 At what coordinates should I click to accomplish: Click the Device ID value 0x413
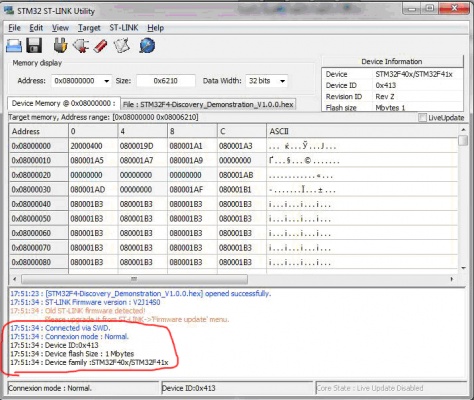coord(386,86)
